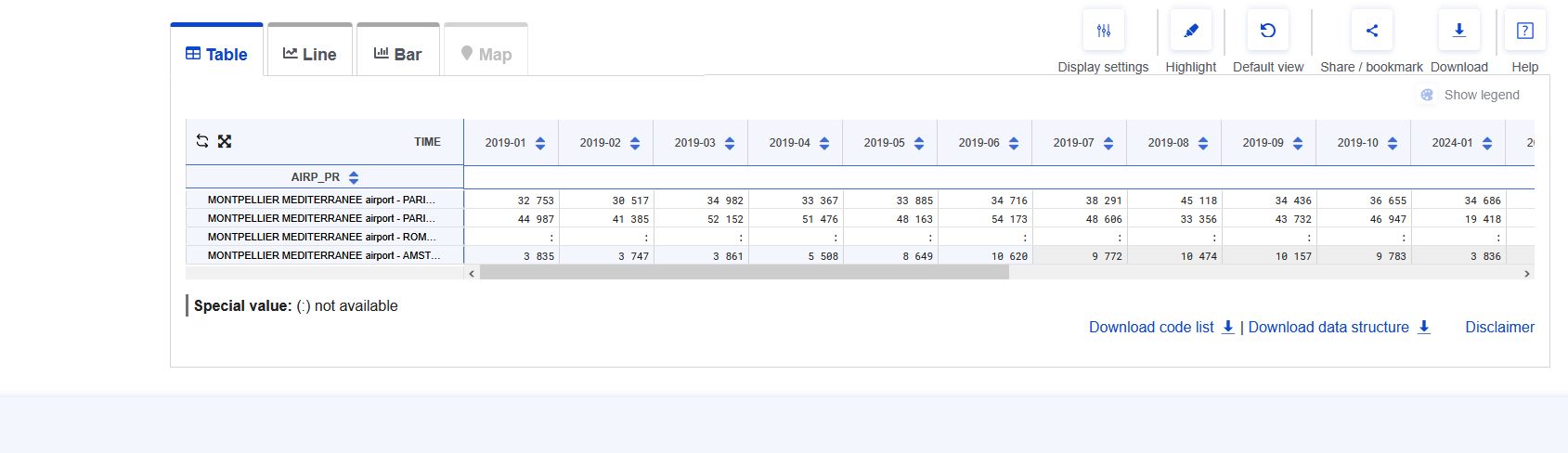
Task: Click the cell value 10 620
Action: [x=1009, y=256]
